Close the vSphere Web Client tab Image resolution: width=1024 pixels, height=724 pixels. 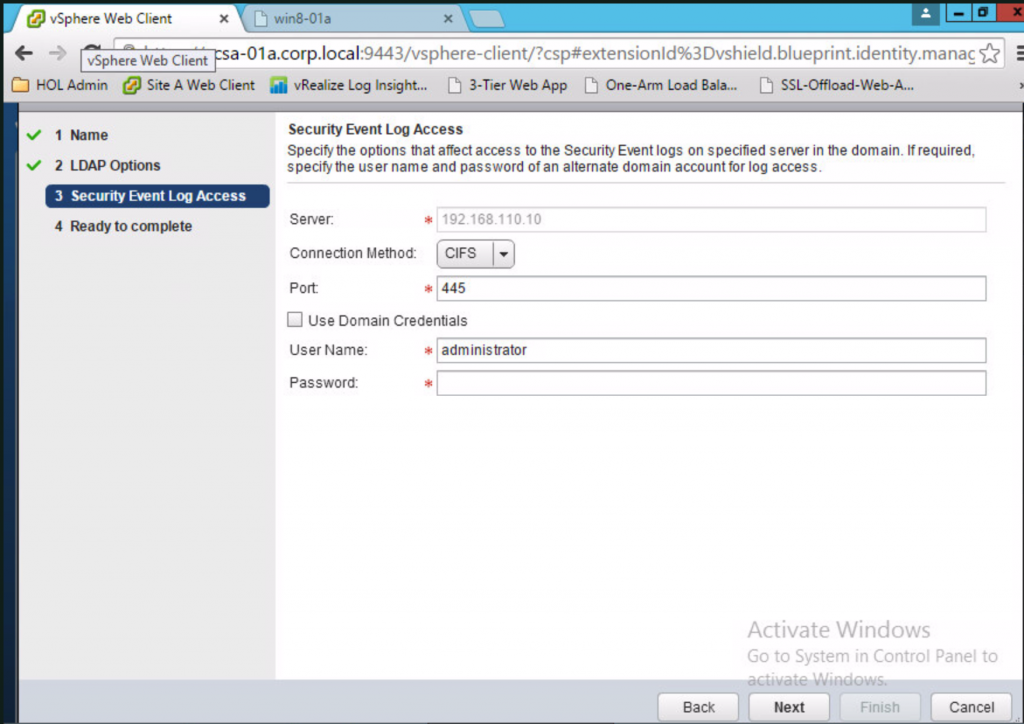click(x=223, y=18)
